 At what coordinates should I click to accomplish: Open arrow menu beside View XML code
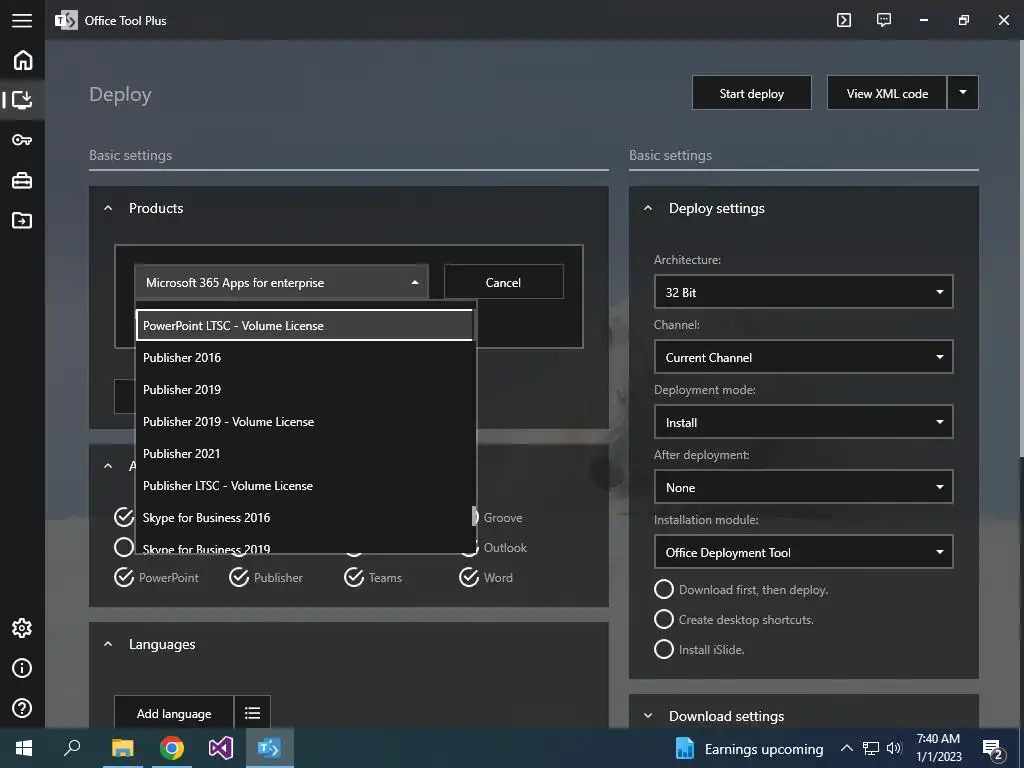(963, 93)
